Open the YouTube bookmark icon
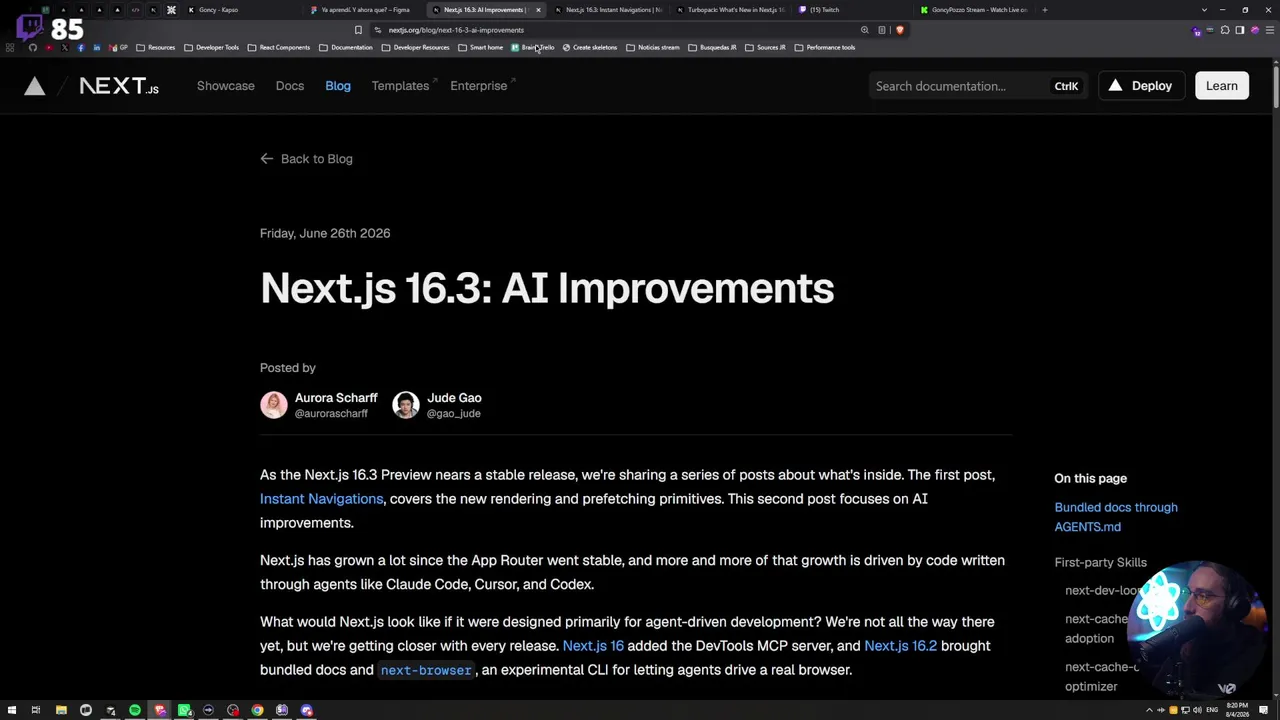Image resolution: width=1280 pixels, height=720 pixels. click(49, 48)
